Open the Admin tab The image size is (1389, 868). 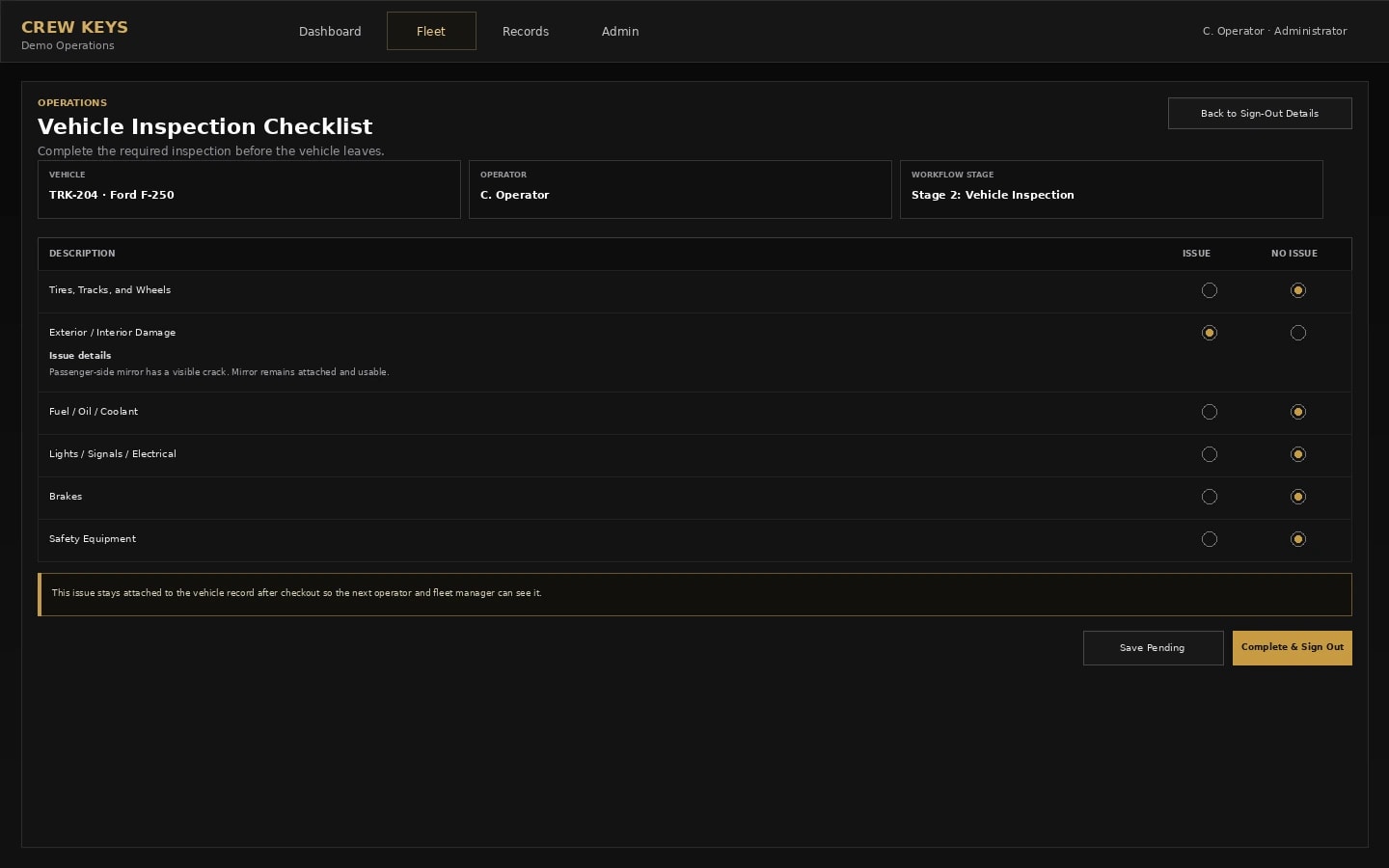[620, 31]
